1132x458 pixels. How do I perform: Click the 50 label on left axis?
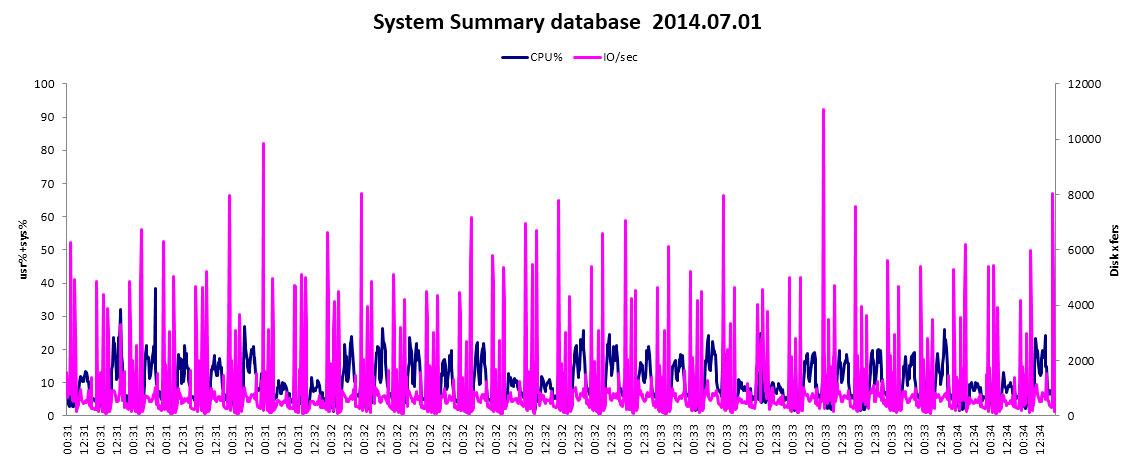(48, 250)
